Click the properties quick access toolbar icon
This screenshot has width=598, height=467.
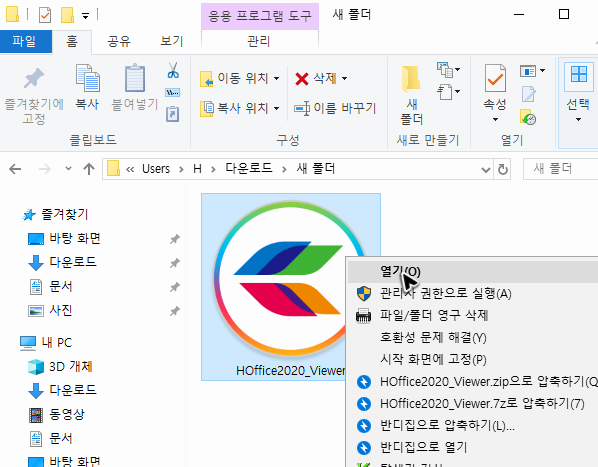pyautogui.click(x=45, y=15)
